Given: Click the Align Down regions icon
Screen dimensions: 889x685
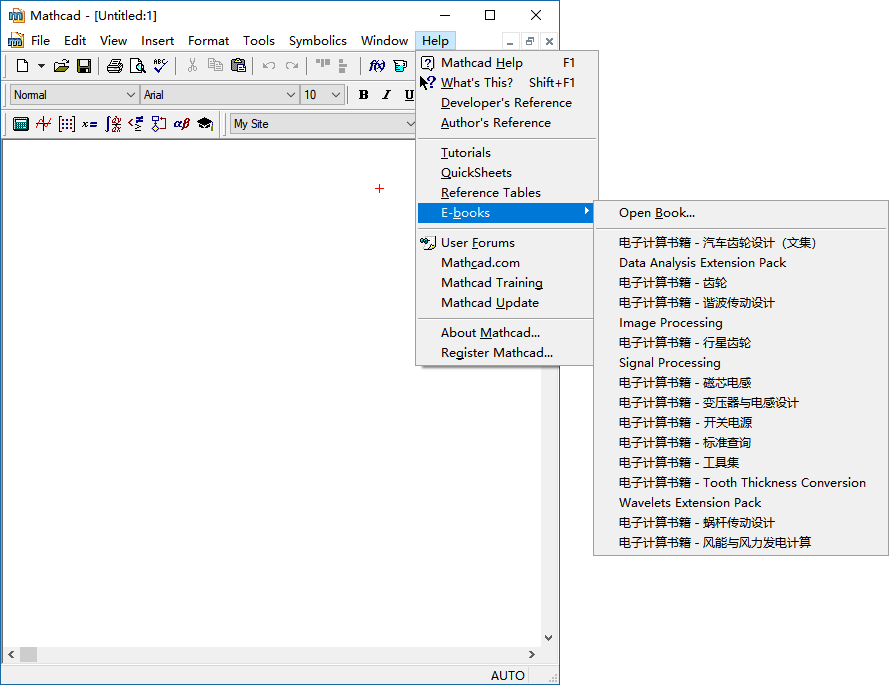Looking at the screenshot, I should (342, 66).
